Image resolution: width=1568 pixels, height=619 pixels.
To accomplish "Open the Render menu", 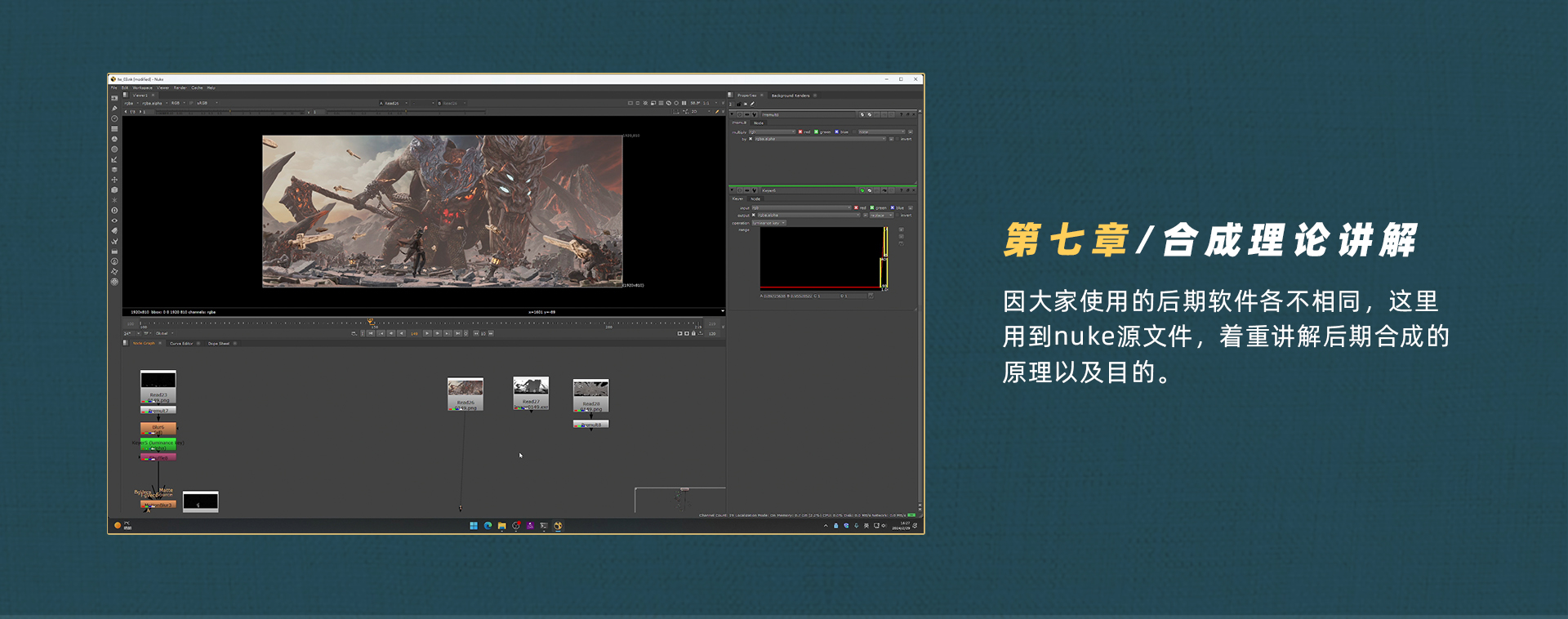I will pos(180,87).
